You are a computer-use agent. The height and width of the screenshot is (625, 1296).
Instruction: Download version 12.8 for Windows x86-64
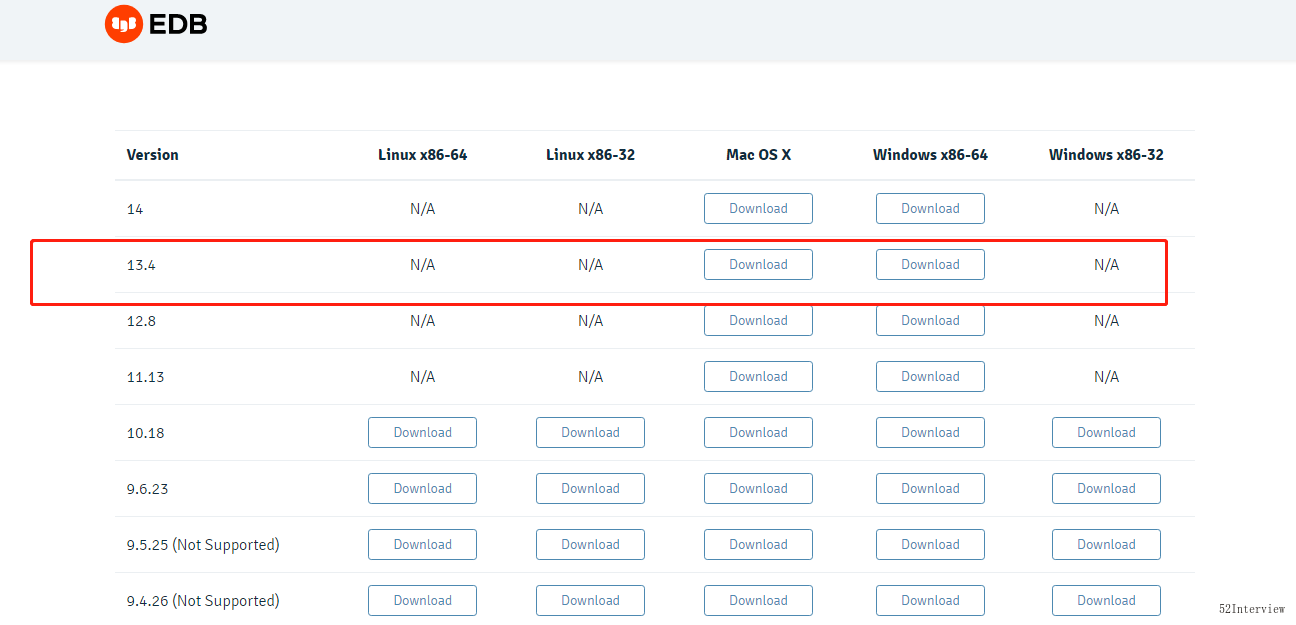coord(930,321)
